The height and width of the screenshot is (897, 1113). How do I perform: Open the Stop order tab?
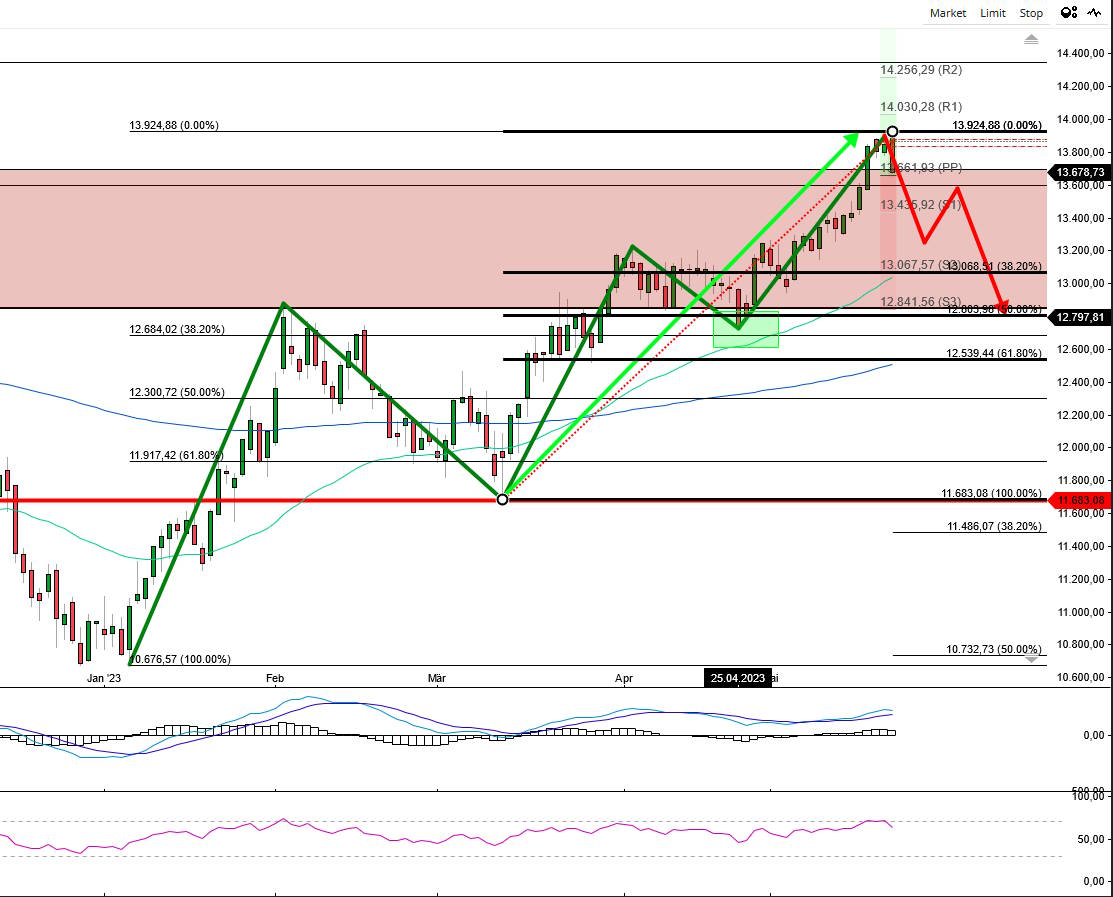(x=1030, y=13)
